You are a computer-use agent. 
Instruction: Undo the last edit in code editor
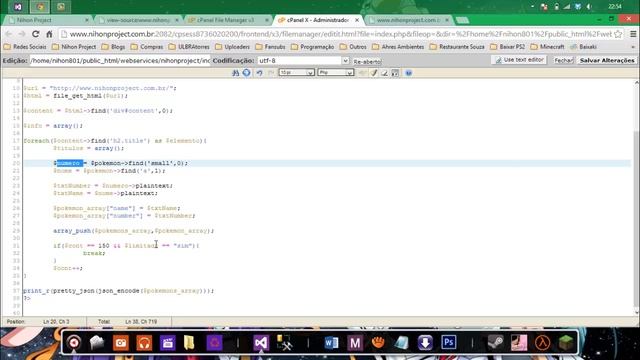tap(259, 73)
